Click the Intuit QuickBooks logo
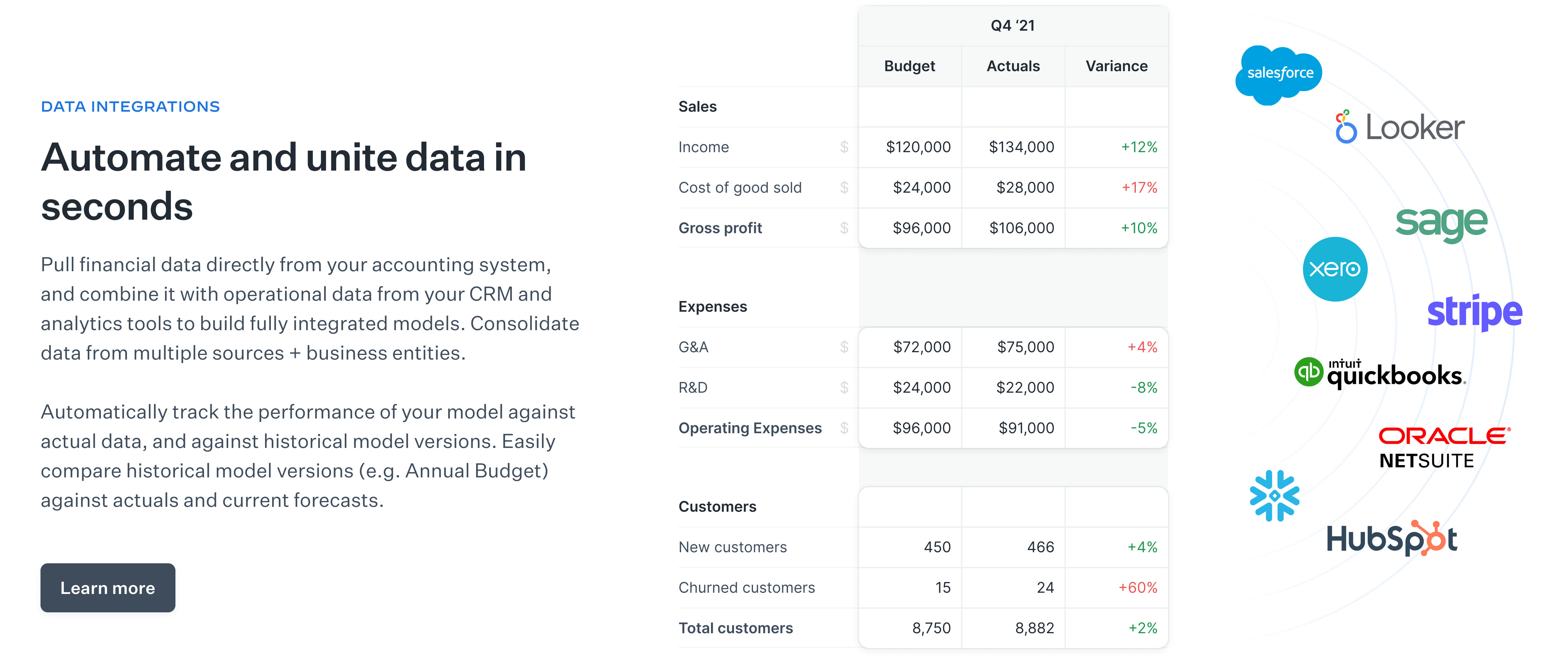This screenshot has height=659, width=1568. [x=1379, y=373]
